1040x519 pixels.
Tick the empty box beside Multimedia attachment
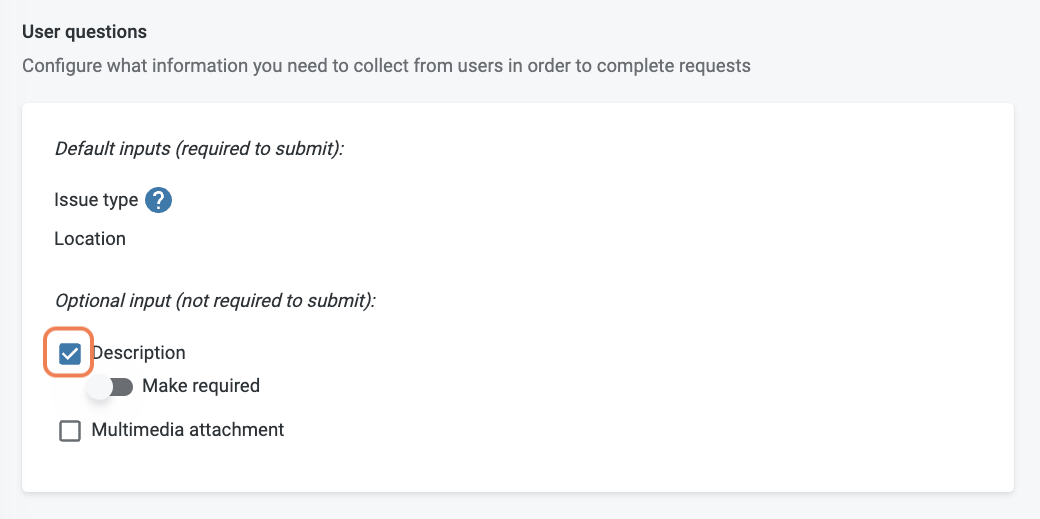pos(70,431)
